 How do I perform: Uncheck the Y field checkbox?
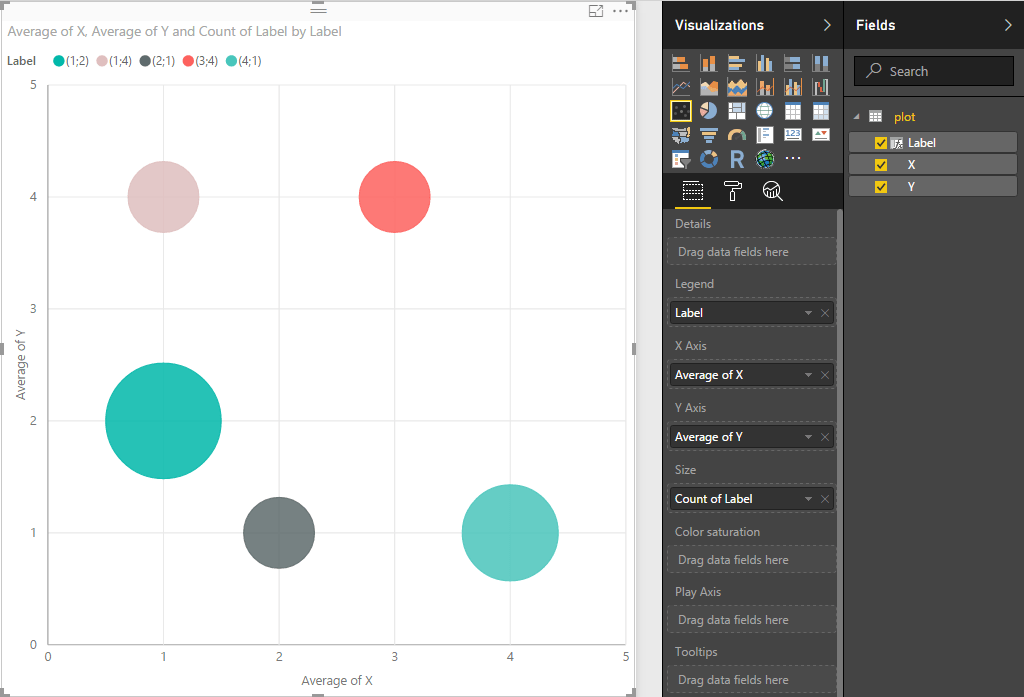pyautogui.click(x=879, y=186)
